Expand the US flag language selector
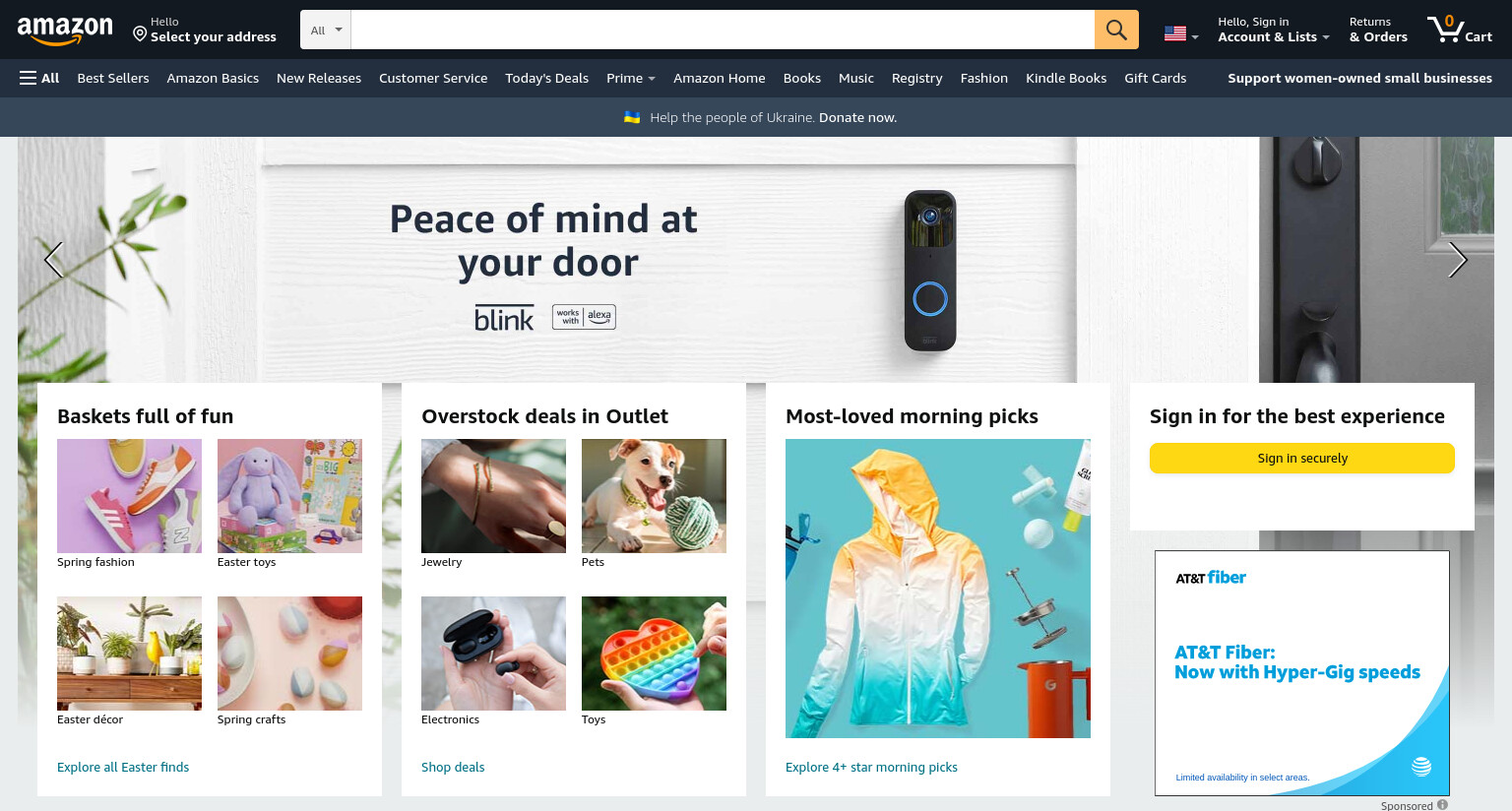1512x811 pixels. (x=1181, y=33)
